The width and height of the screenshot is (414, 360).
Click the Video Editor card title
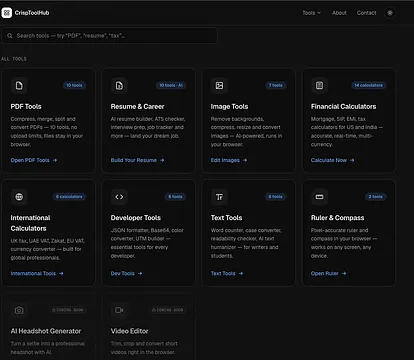click(x=129, y=331)
